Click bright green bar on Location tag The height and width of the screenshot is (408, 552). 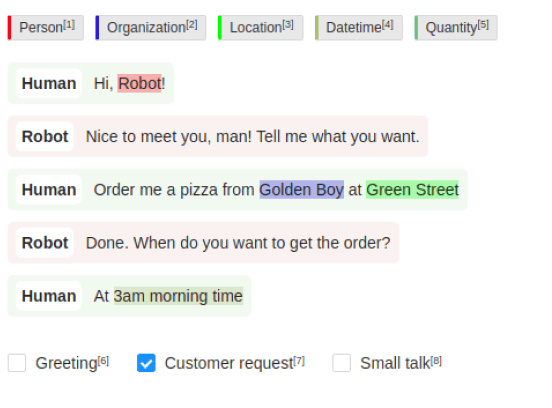[x=220, y=27]
